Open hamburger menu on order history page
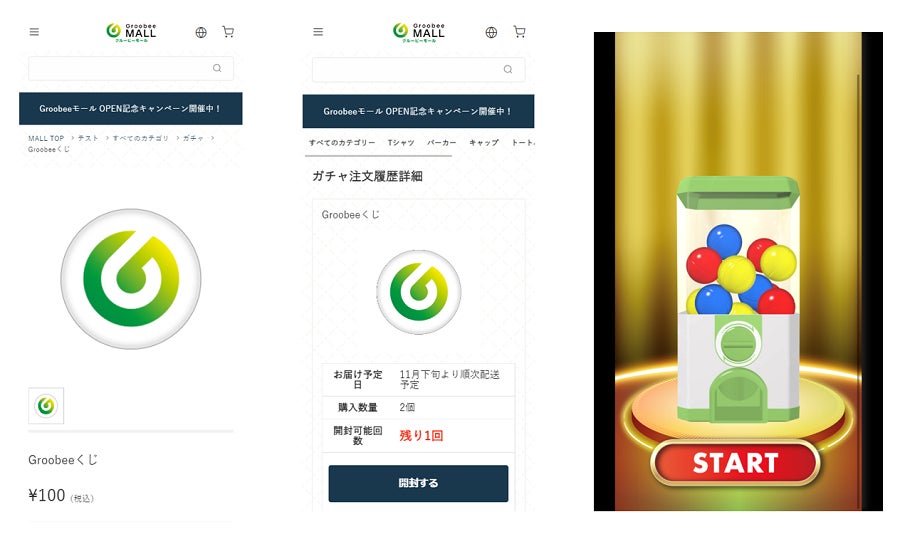This screenshot has height=534, width=900. 318,32
